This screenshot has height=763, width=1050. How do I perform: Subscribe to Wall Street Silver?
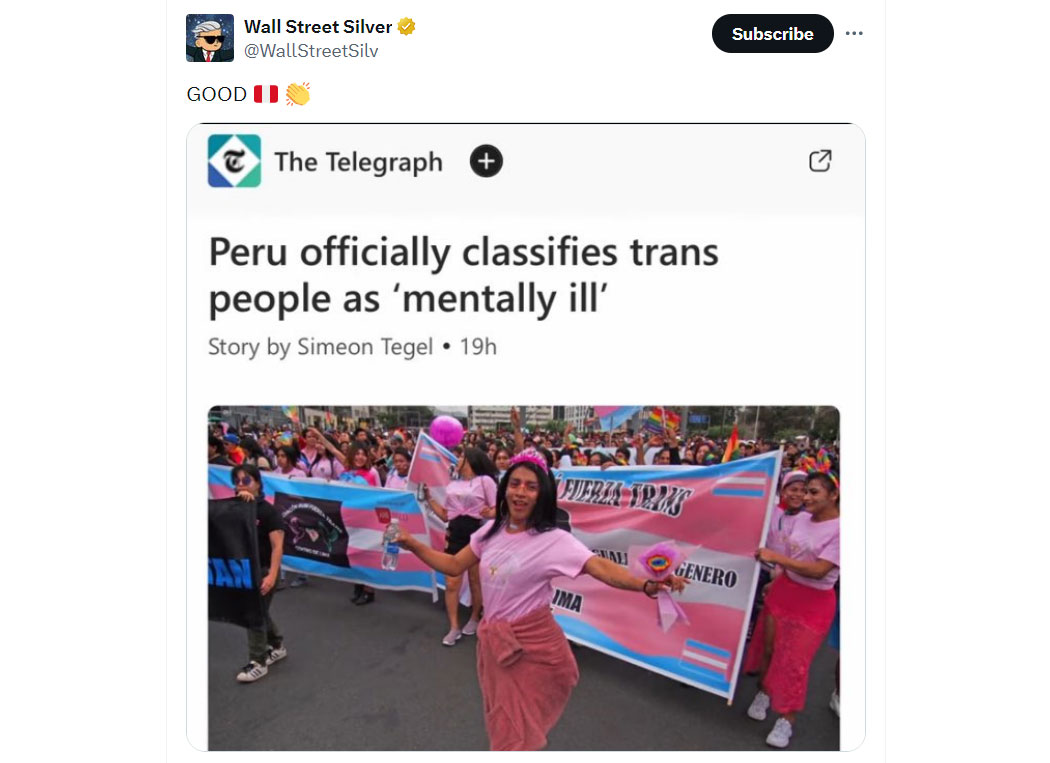click(773, 33)
